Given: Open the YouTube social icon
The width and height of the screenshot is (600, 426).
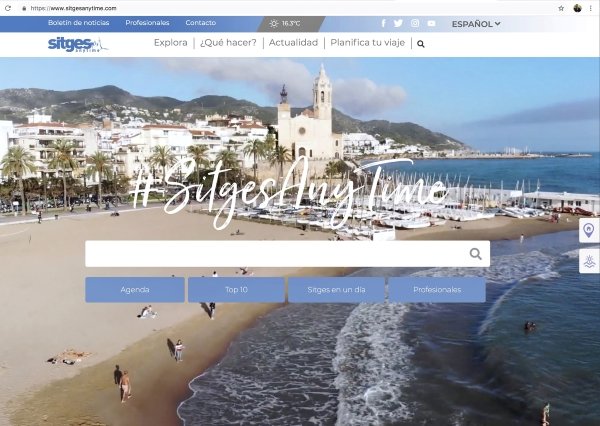Looking at the screenshot, I should (431, 23).
